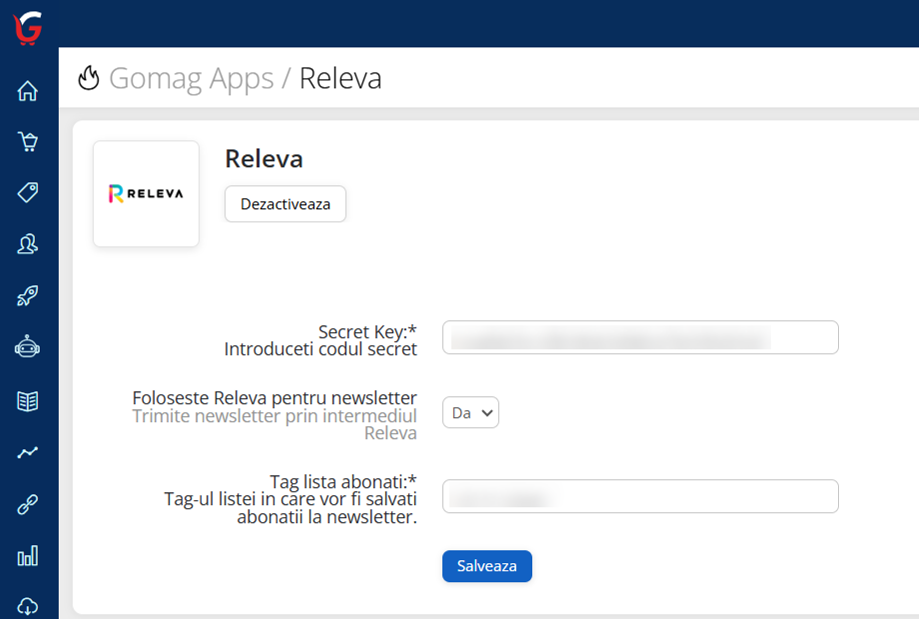Image resolution: width=919 pixels, height=619 pixels.
Task: Open the customers user icon
Action: pos(28,244)
